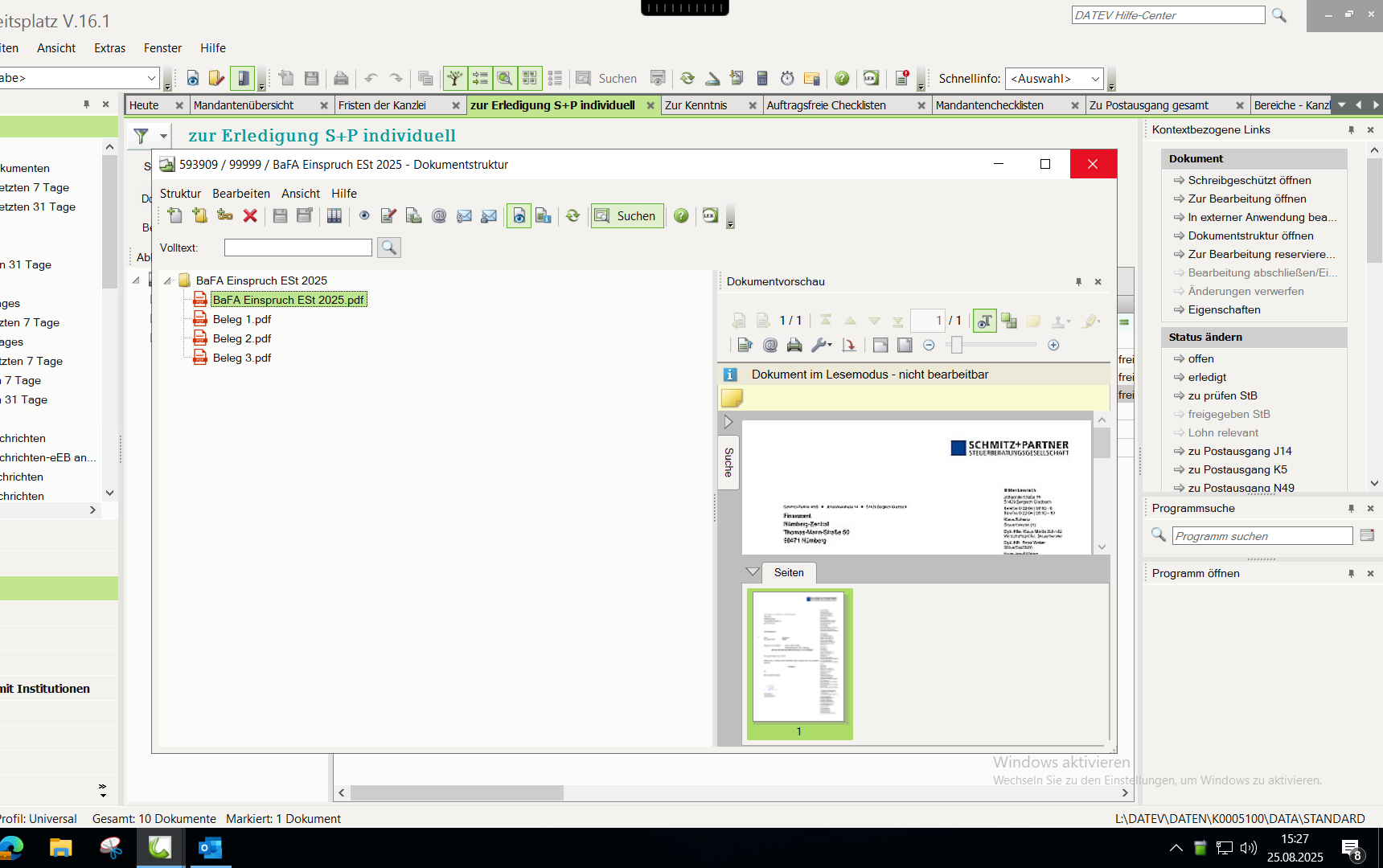Click the magnifier next to the Volltext field

tap(389, 248)
